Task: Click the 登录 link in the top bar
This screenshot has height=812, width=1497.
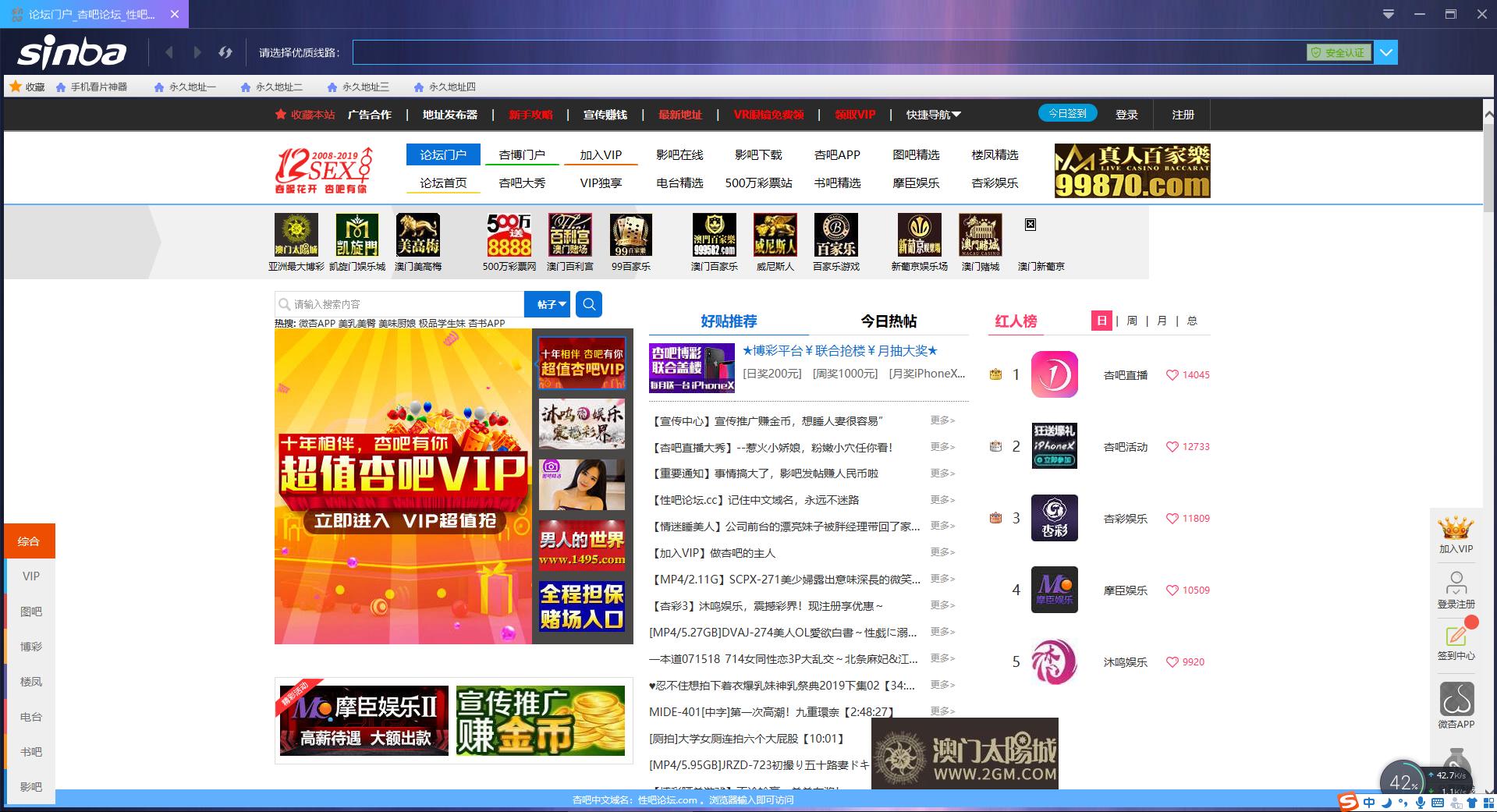Action: pyautogui.click(x=1126, y=115)
